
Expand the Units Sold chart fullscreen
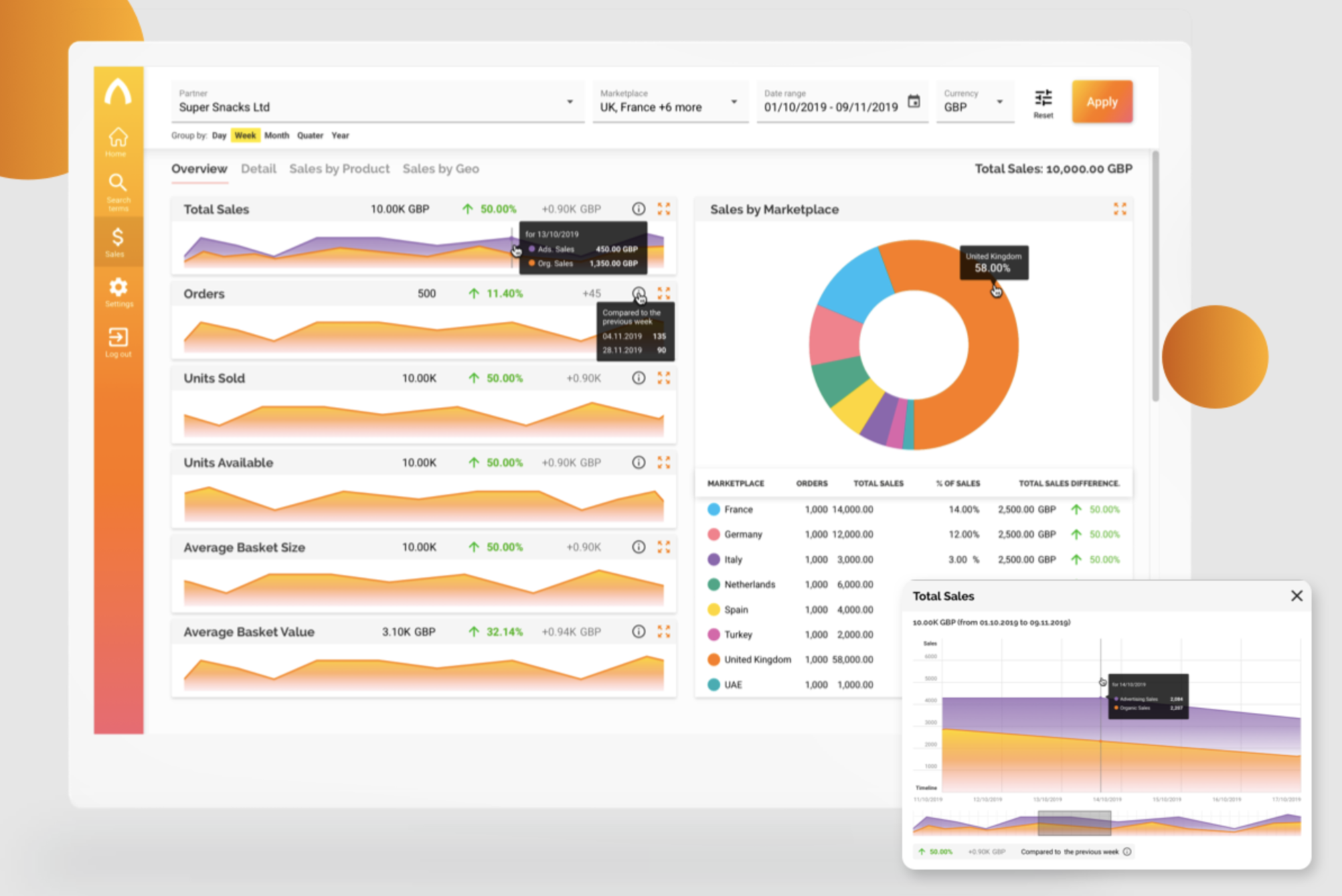[x=663, y=378]
